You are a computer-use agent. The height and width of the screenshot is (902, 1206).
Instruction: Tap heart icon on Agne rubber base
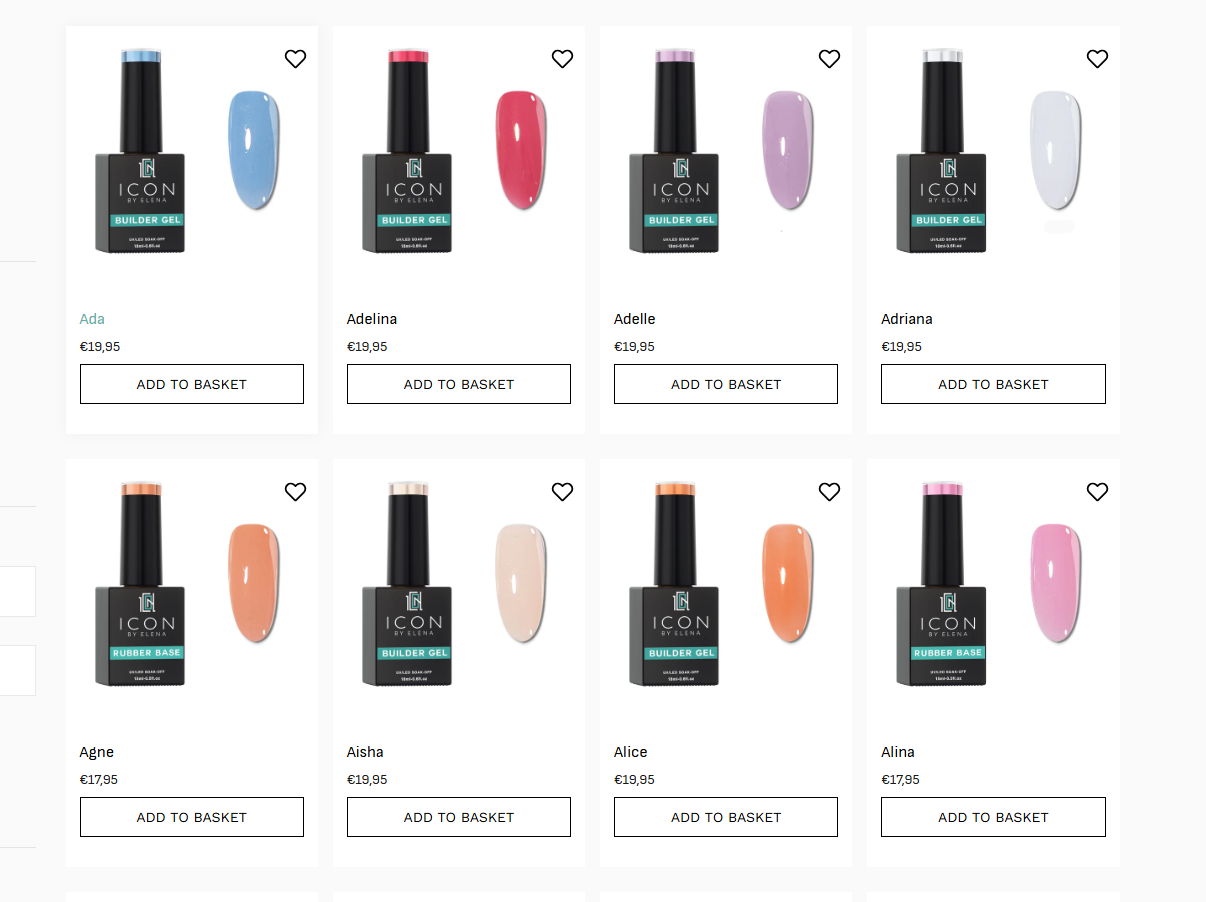tap(295, 492)
